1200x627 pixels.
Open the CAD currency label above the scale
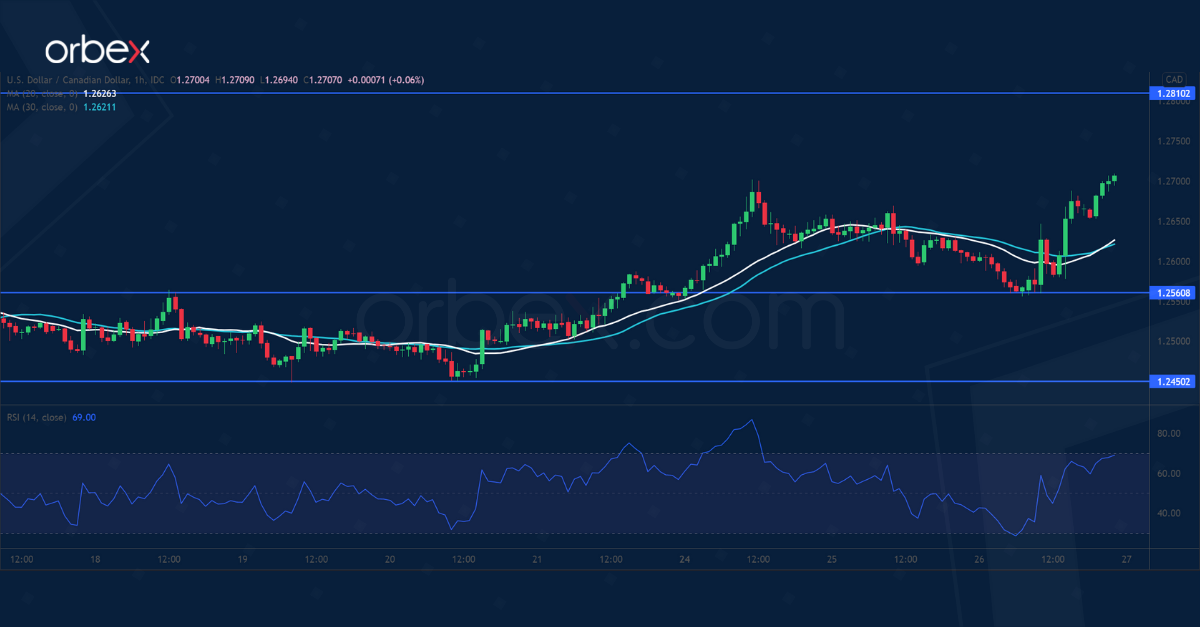tap(1172, 78)
